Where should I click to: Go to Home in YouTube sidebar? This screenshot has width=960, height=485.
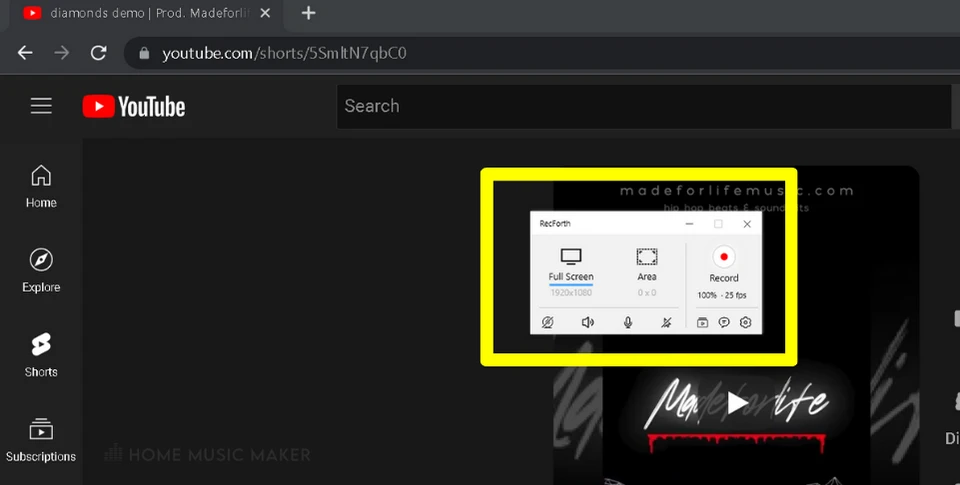click(x=41, y=187)
